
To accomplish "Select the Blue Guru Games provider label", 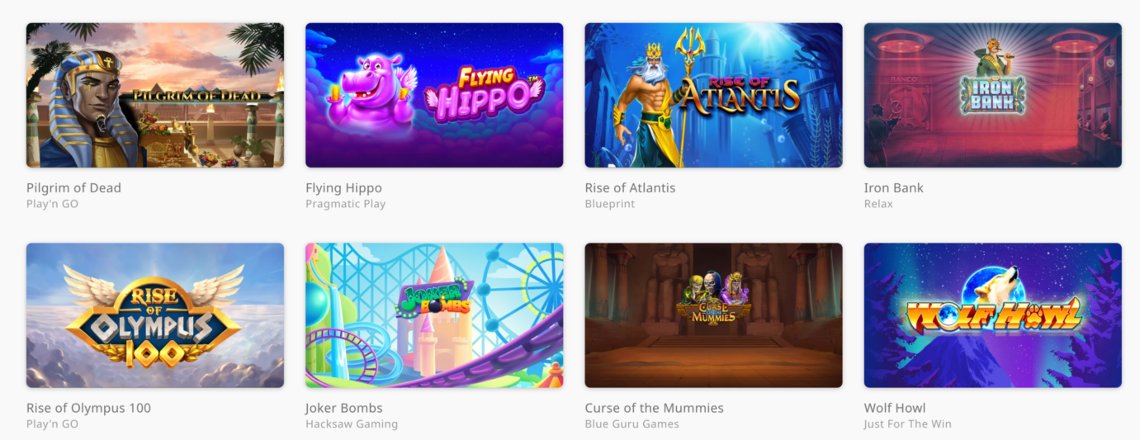I will [x=632, y=424].
